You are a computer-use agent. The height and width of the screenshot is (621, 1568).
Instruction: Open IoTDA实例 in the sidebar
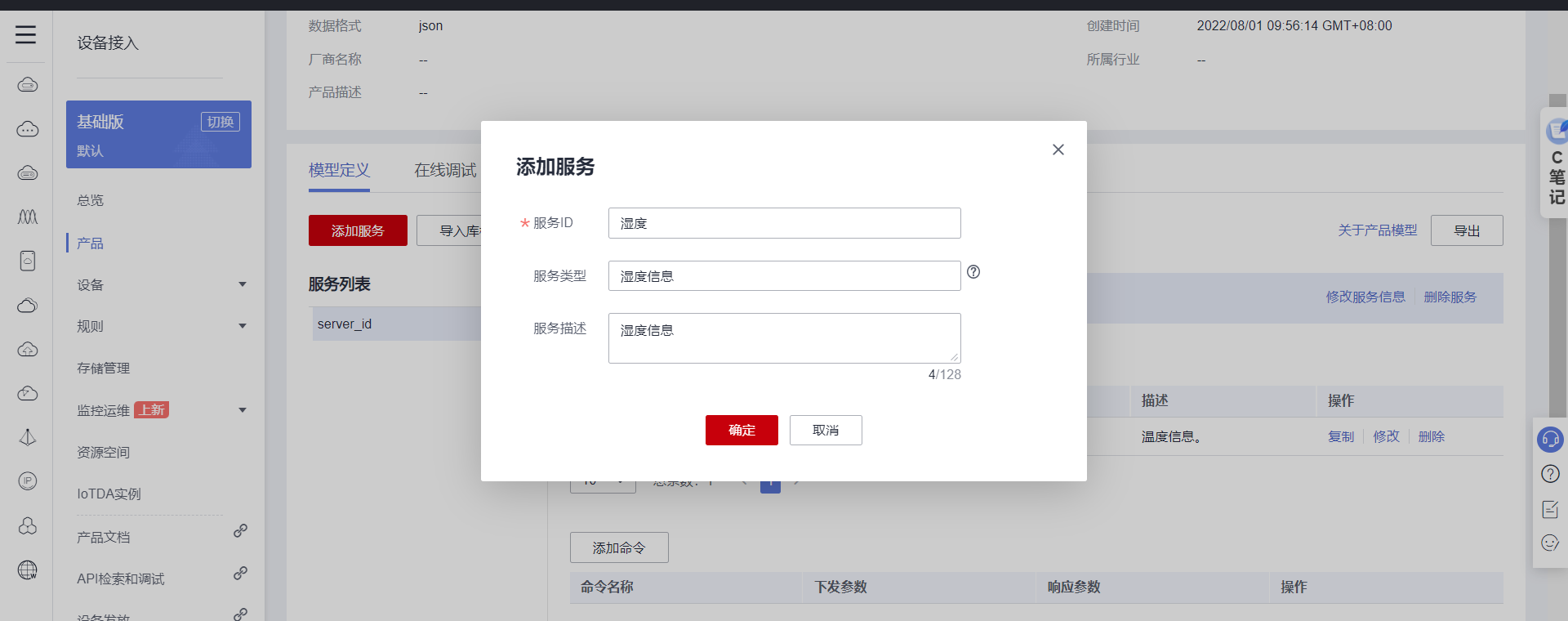109,494
